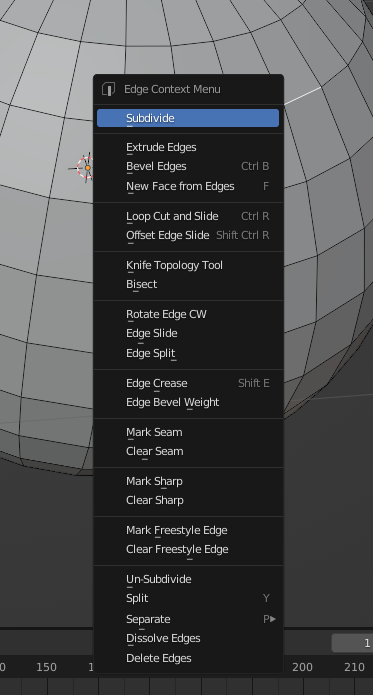The height and width of the screenshot is (695, 373).
Task: Click Edge Bevel Weight
Action: tap(188, 402)
